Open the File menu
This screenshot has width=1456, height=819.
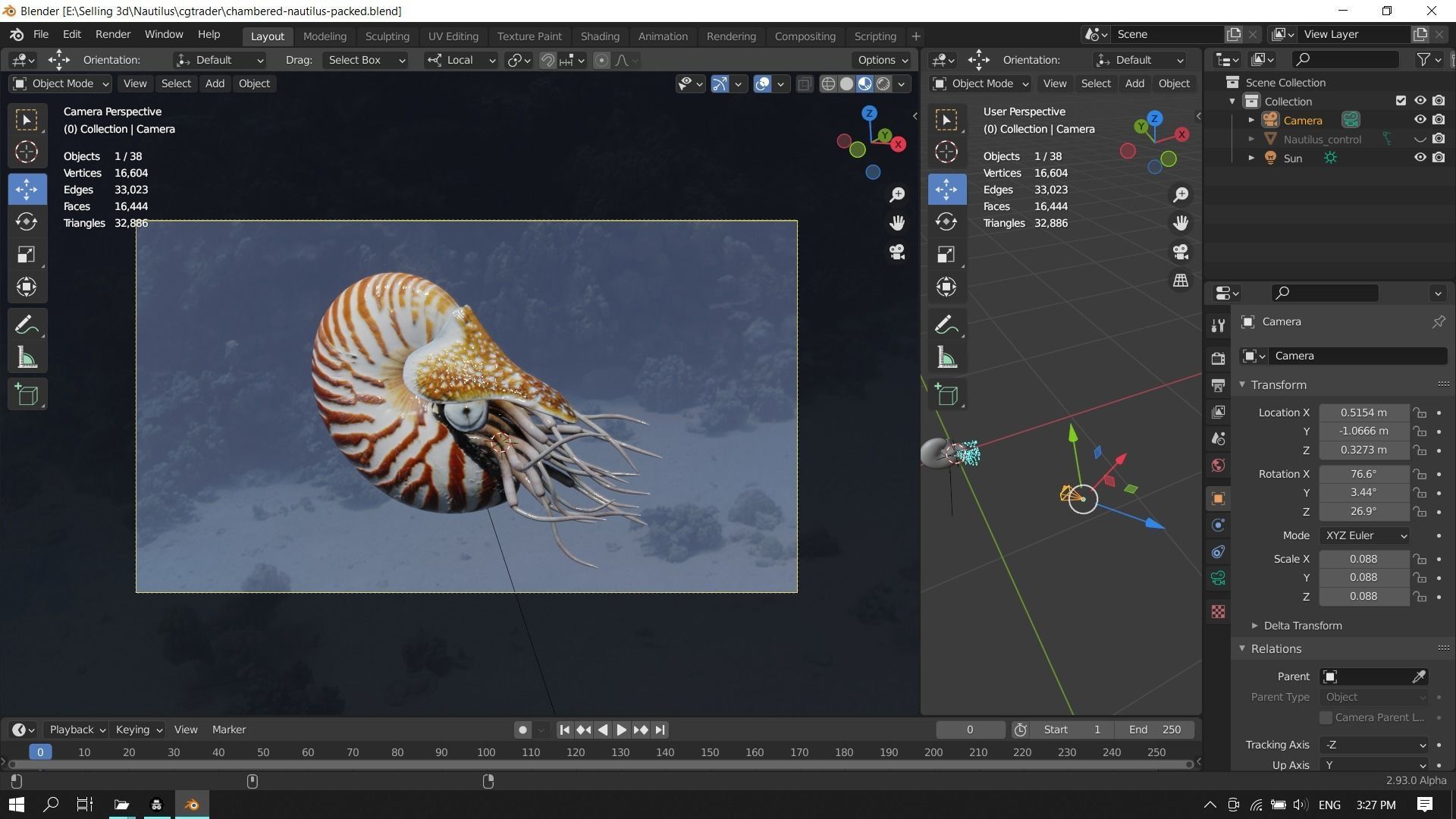point(41,34)
